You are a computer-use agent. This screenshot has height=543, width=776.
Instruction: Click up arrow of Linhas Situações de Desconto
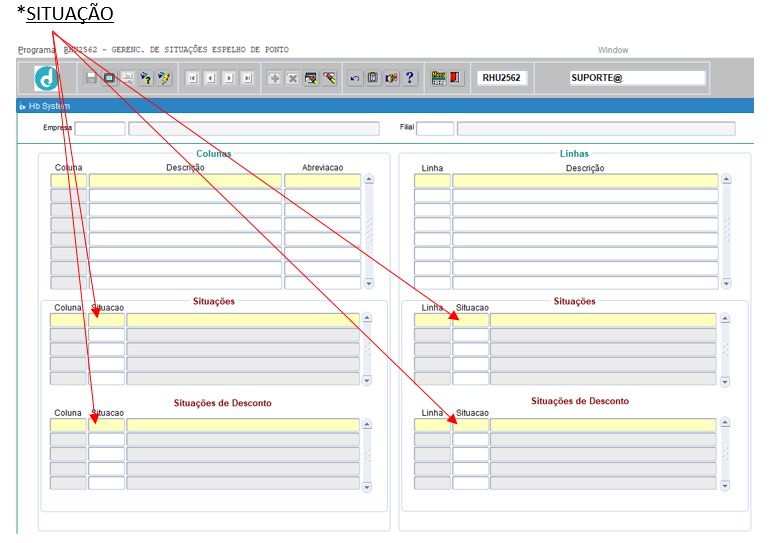tap(725, 422)
